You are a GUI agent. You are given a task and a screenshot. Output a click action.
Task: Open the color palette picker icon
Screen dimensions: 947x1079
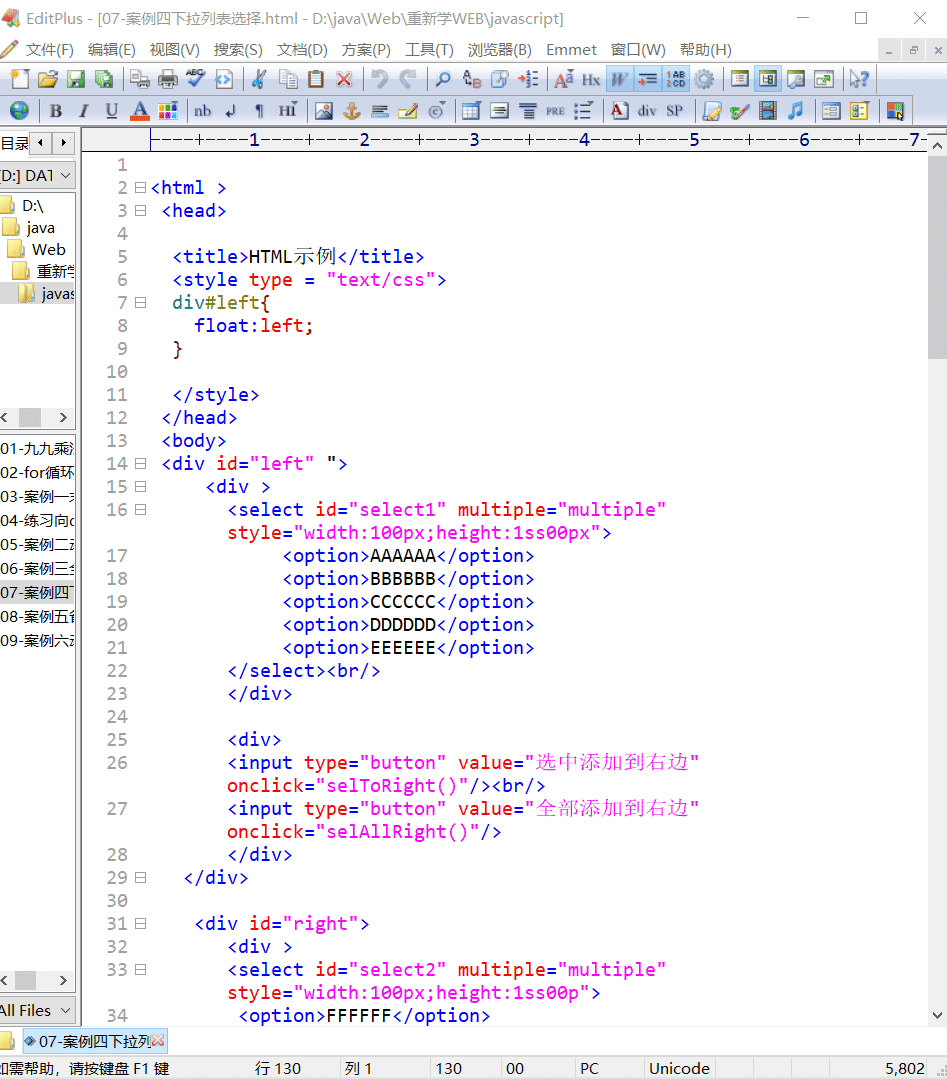(x=168, y=110)
